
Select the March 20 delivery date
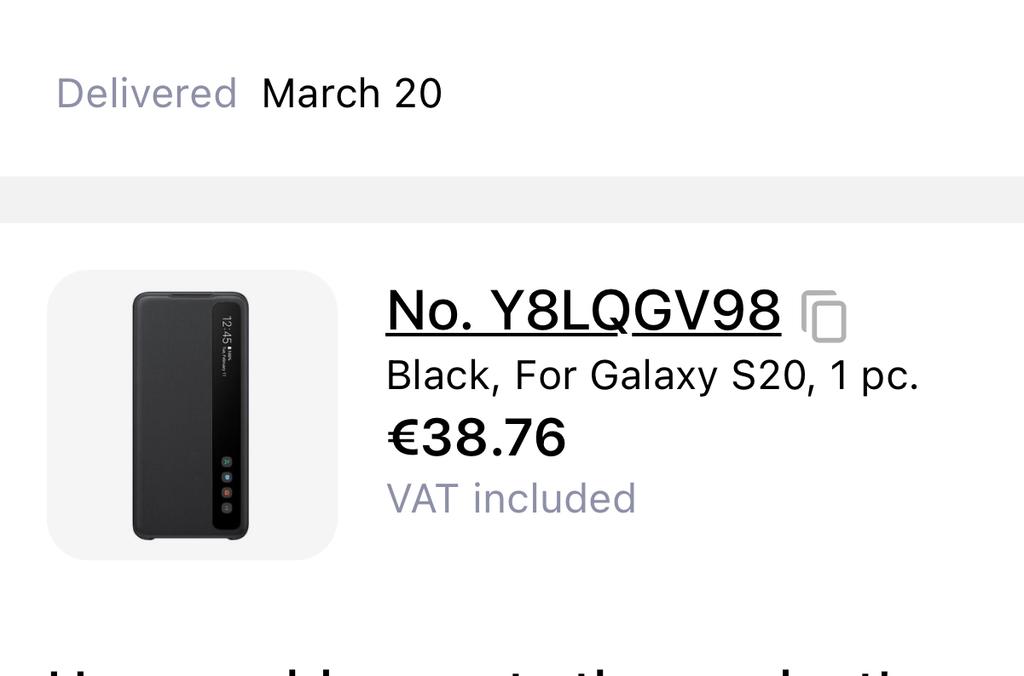click(x=352, y=93)
